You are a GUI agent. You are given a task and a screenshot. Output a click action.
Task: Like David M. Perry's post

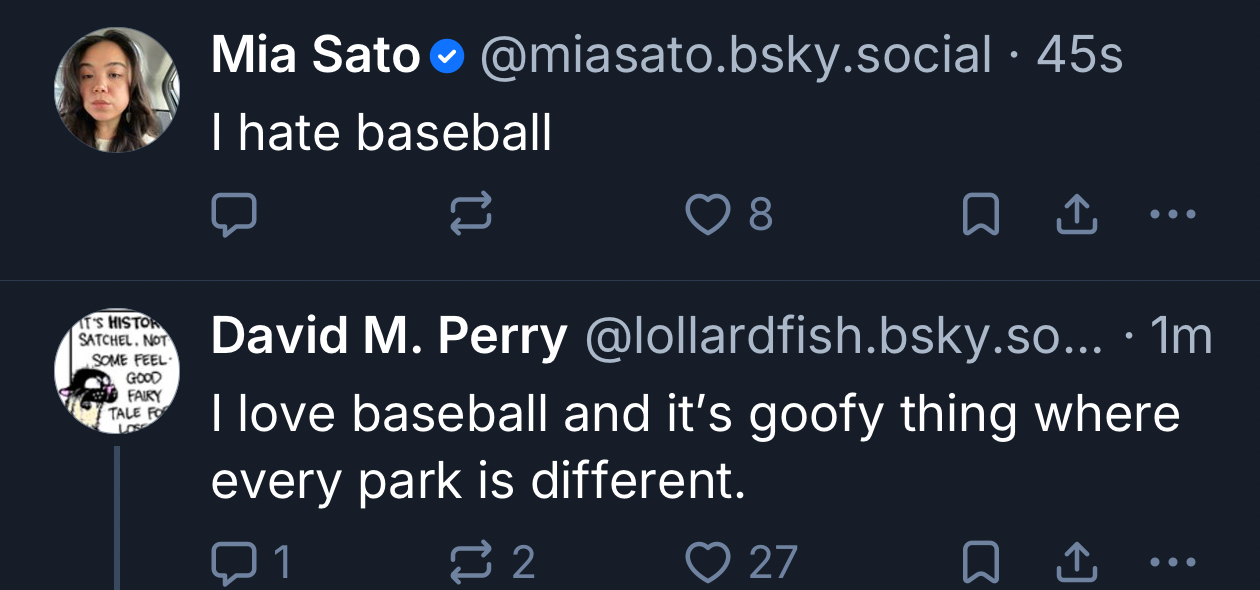pos(708,563)
